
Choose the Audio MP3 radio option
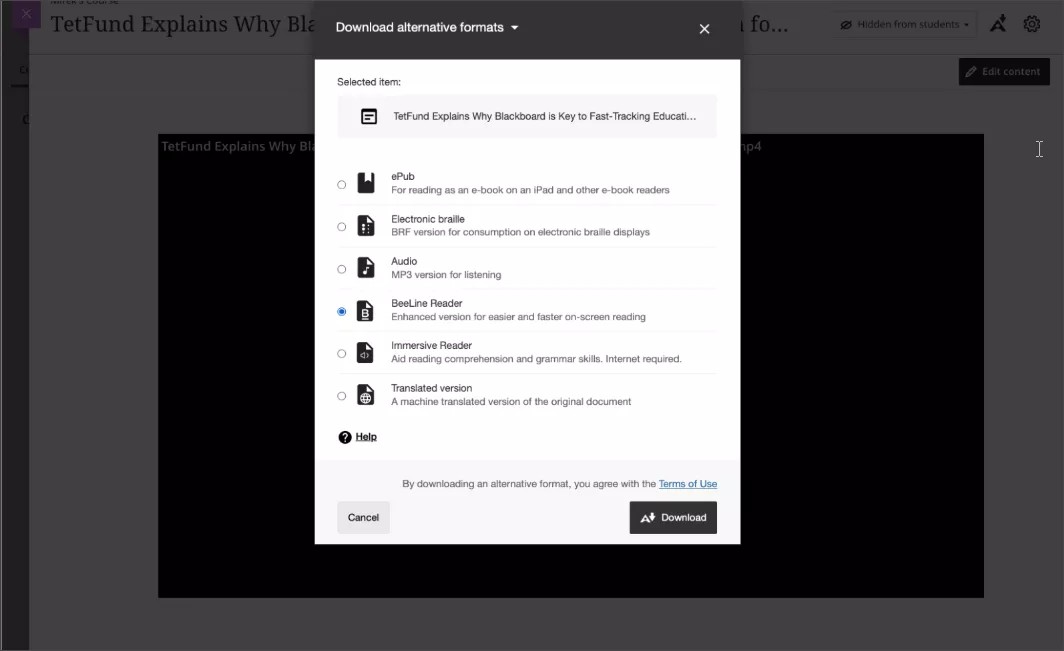coord(342,269)
